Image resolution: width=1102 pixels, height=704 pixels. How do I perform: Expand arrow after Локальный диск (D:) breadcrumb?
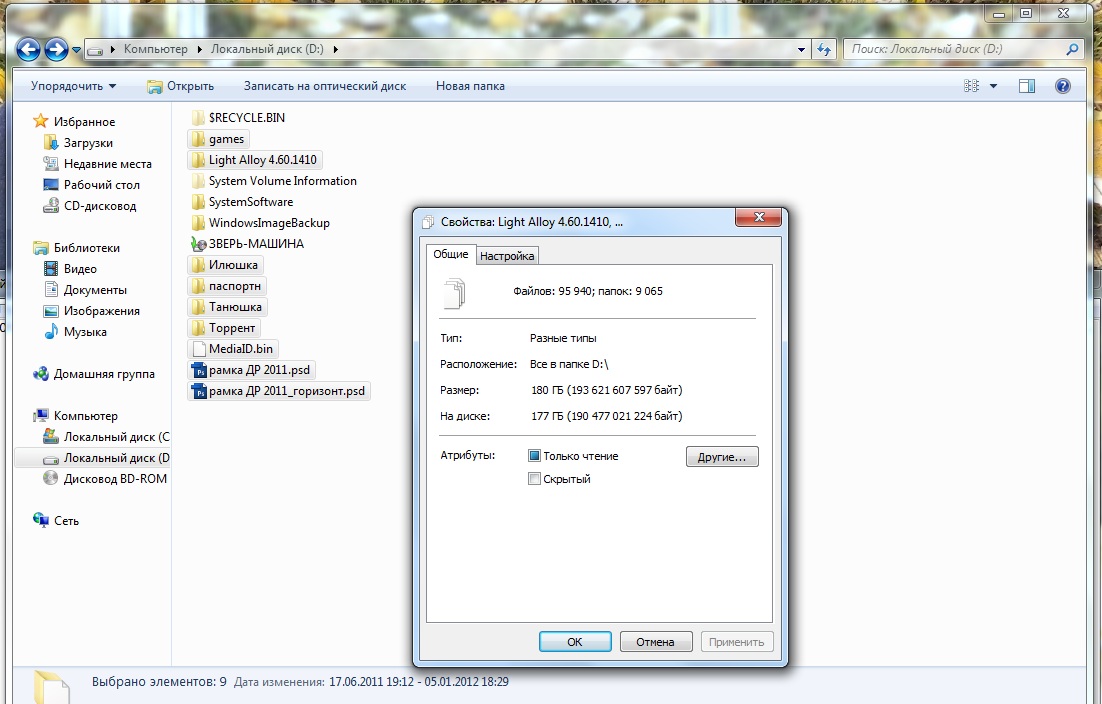[335, 49]
